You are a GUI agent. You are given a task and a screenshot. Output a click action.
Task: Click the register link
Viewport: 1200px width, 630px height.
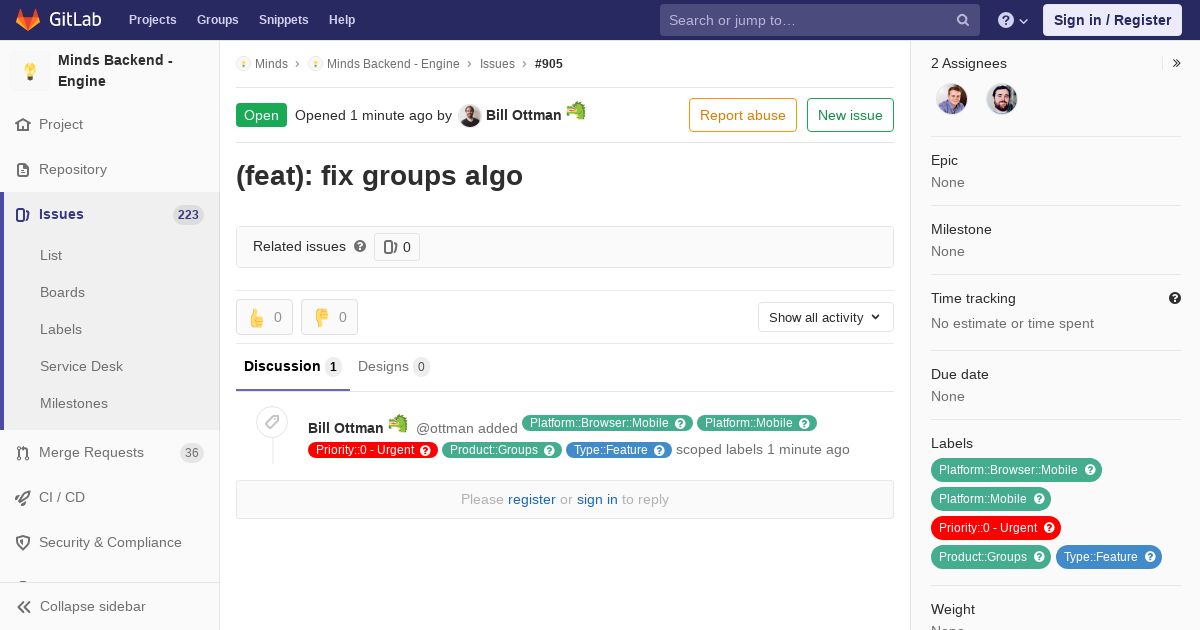532,499
